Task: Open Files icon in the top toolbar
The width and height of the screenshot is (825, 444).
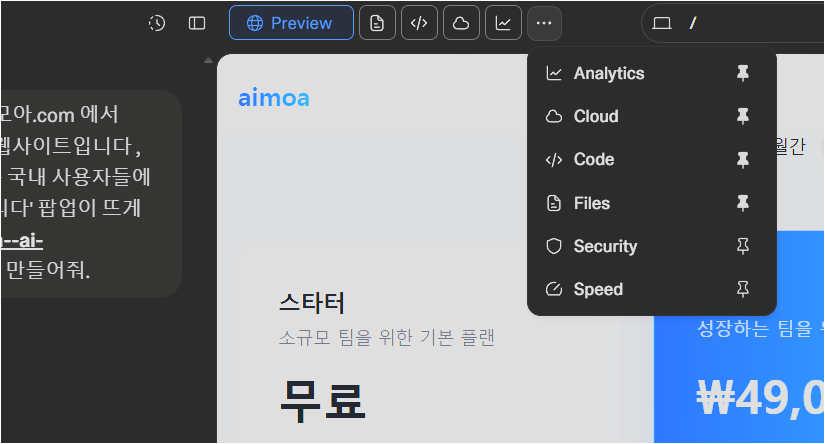Action: pos(378,23)
